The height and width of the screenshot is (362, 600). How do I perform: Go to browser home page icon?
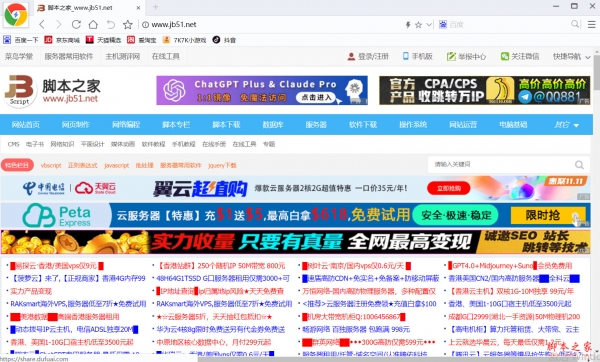coord(93,24)
